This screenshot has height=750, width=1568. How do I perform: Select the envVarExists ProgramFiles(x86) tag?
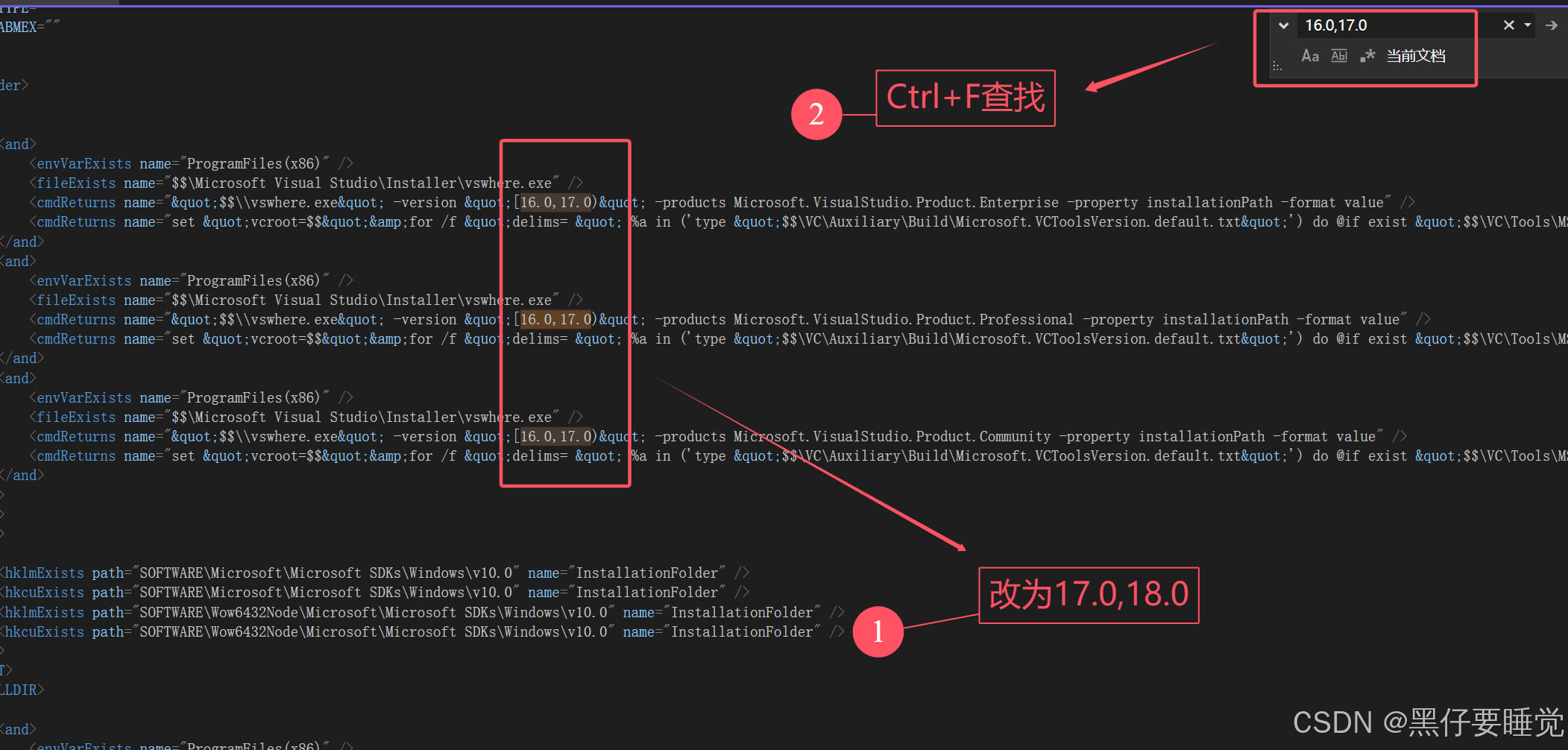tap(81, 163)
